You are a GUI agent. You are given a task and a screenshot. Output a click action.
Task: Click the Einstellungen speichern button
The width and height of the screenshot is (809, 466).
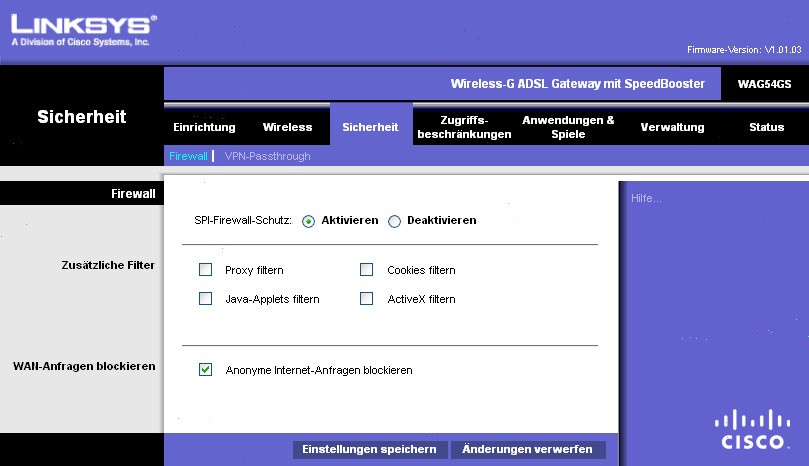[x=369, y=450]
